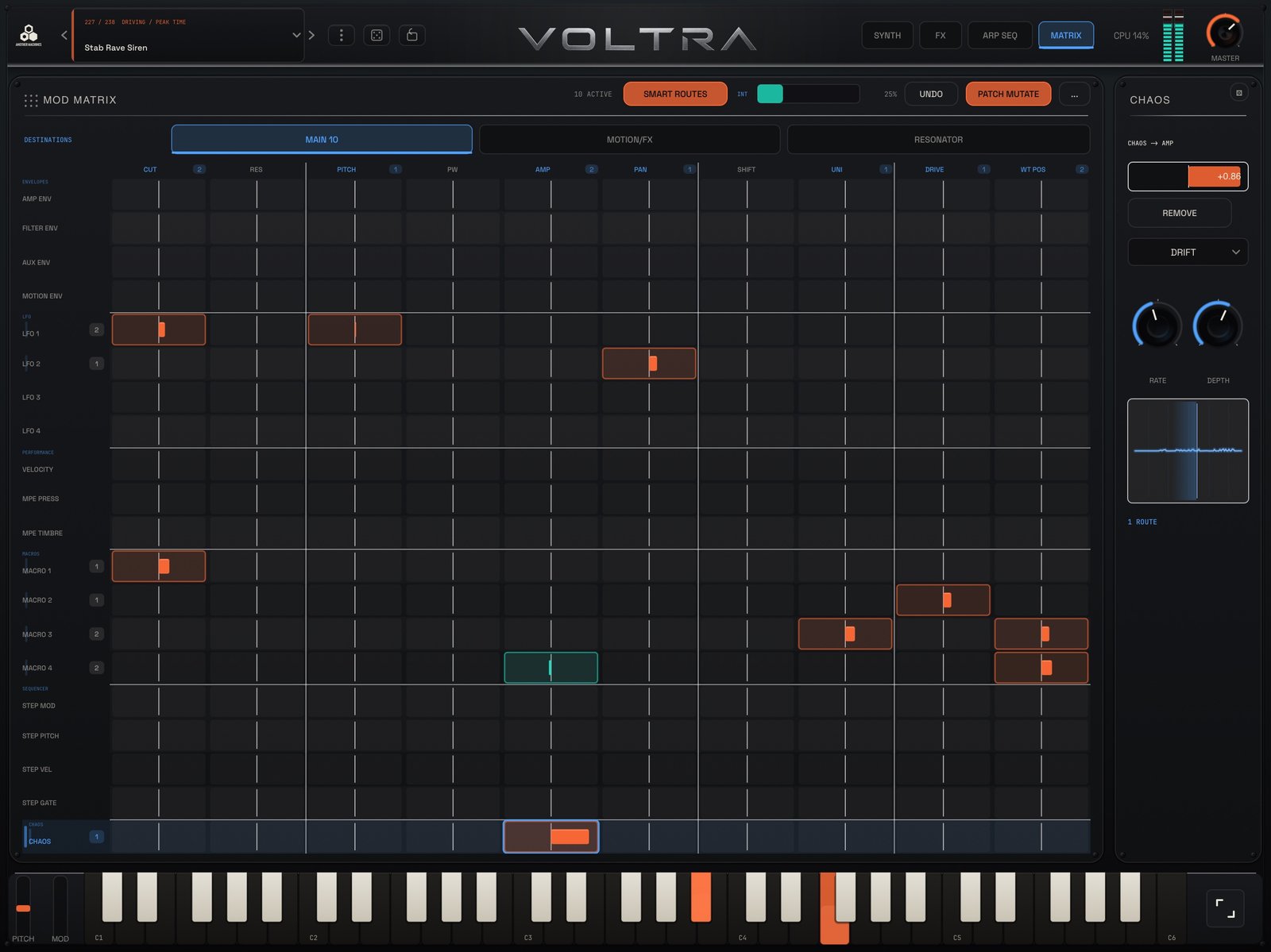
Task: Select the RESONATOR destinations tab
Action: click(938, 139)
